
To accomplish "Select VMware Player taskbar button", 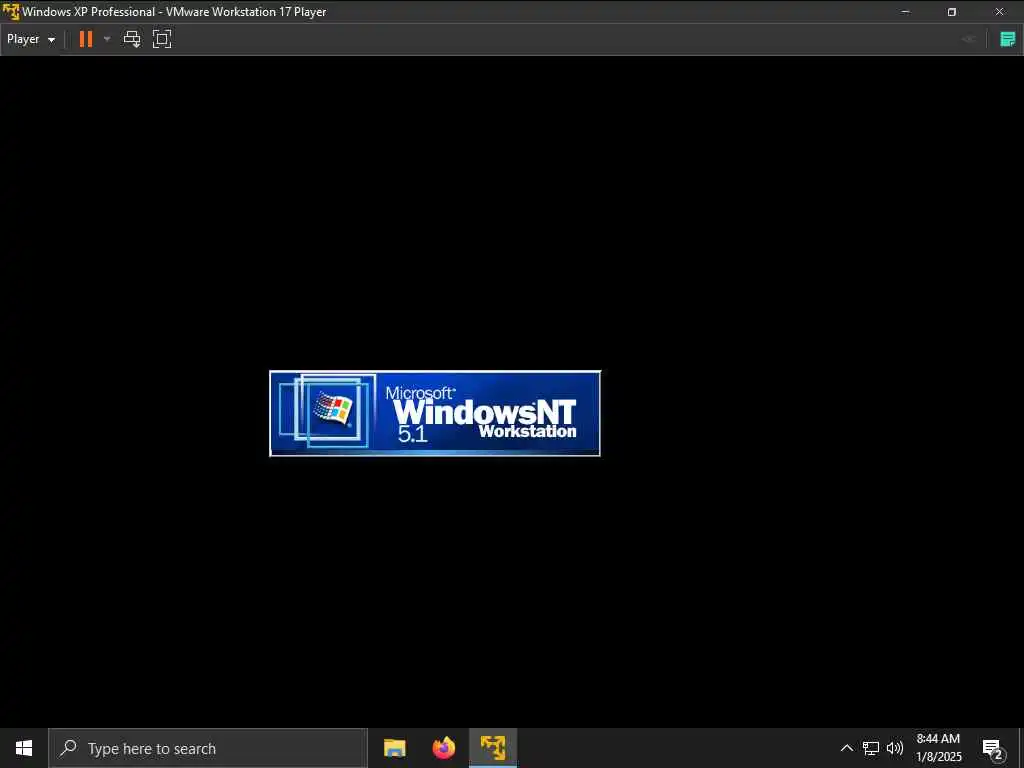I will [493, 748].
